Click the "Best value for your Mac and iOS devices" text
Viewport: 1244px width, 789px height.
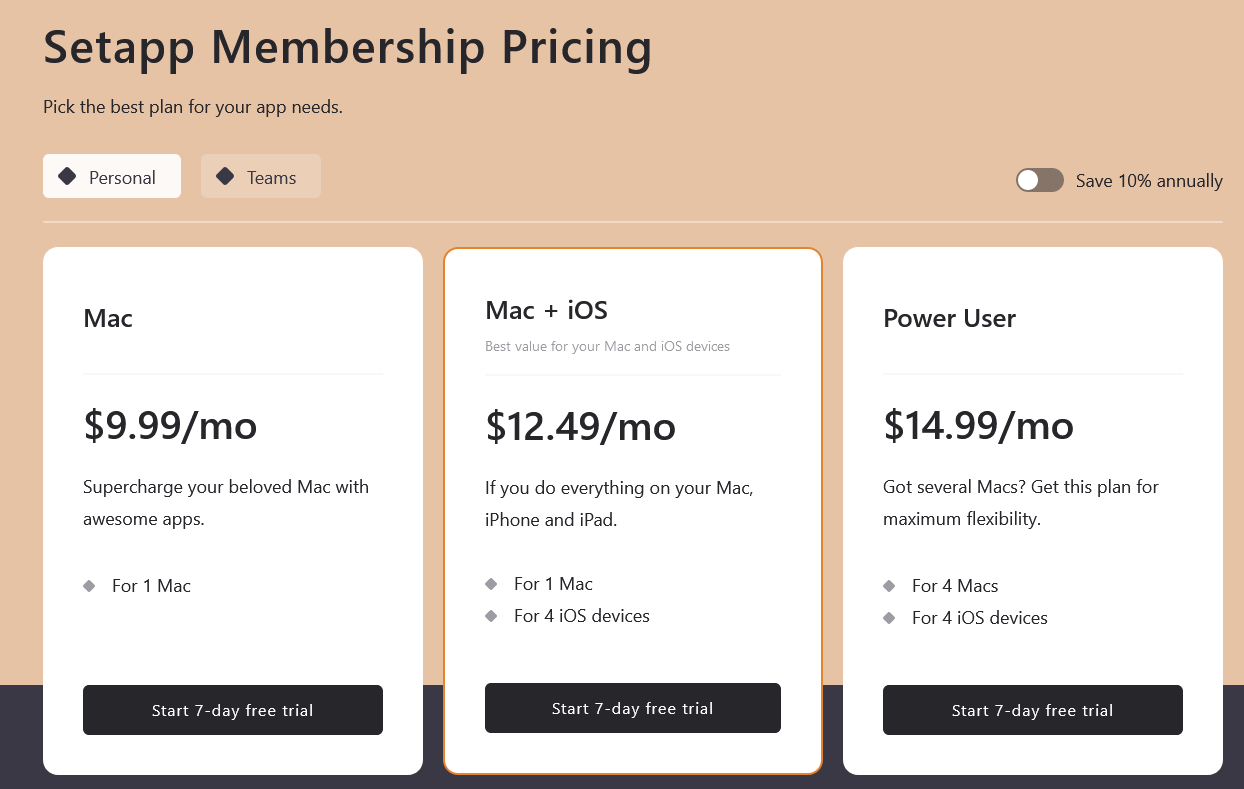point(607,346)
